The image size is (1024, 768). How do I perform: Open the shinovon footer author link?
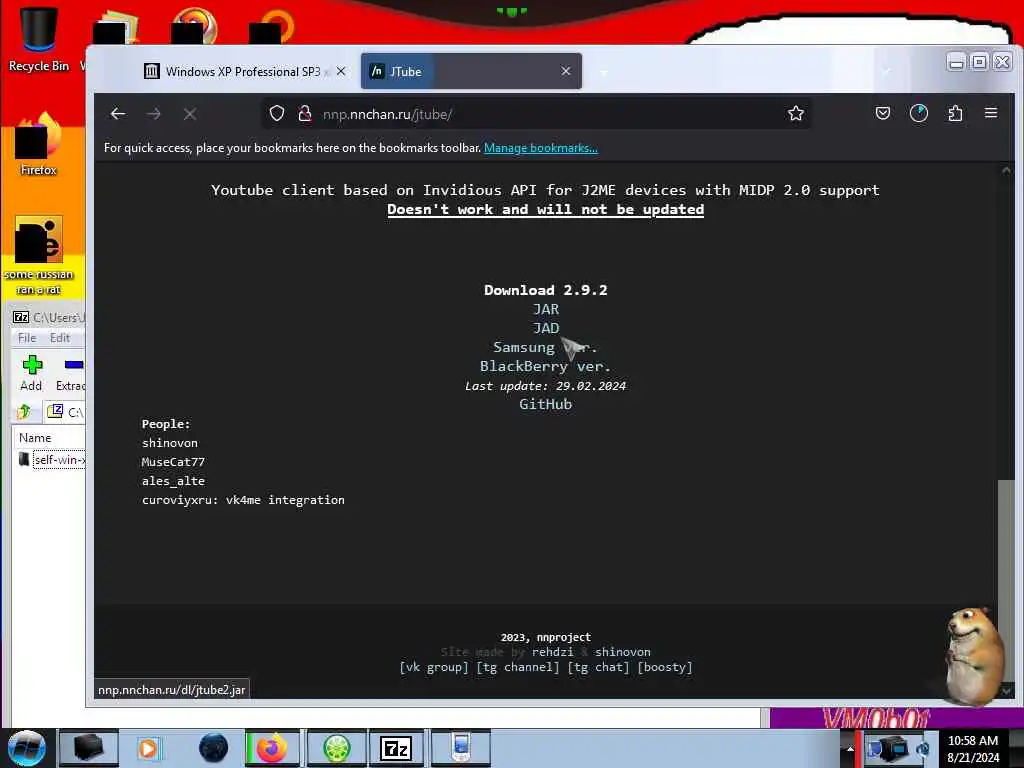tap(622, 652)
